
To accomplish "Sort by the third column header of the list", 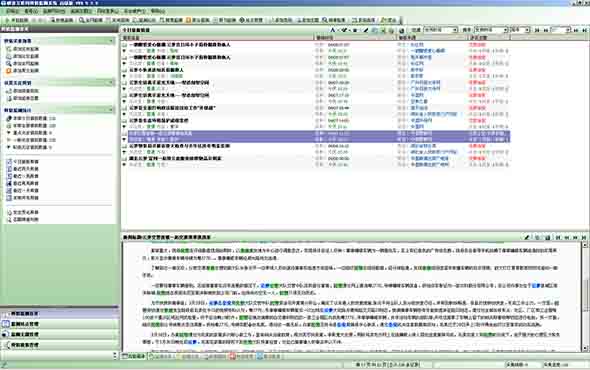I will click(x=432, y=38).
